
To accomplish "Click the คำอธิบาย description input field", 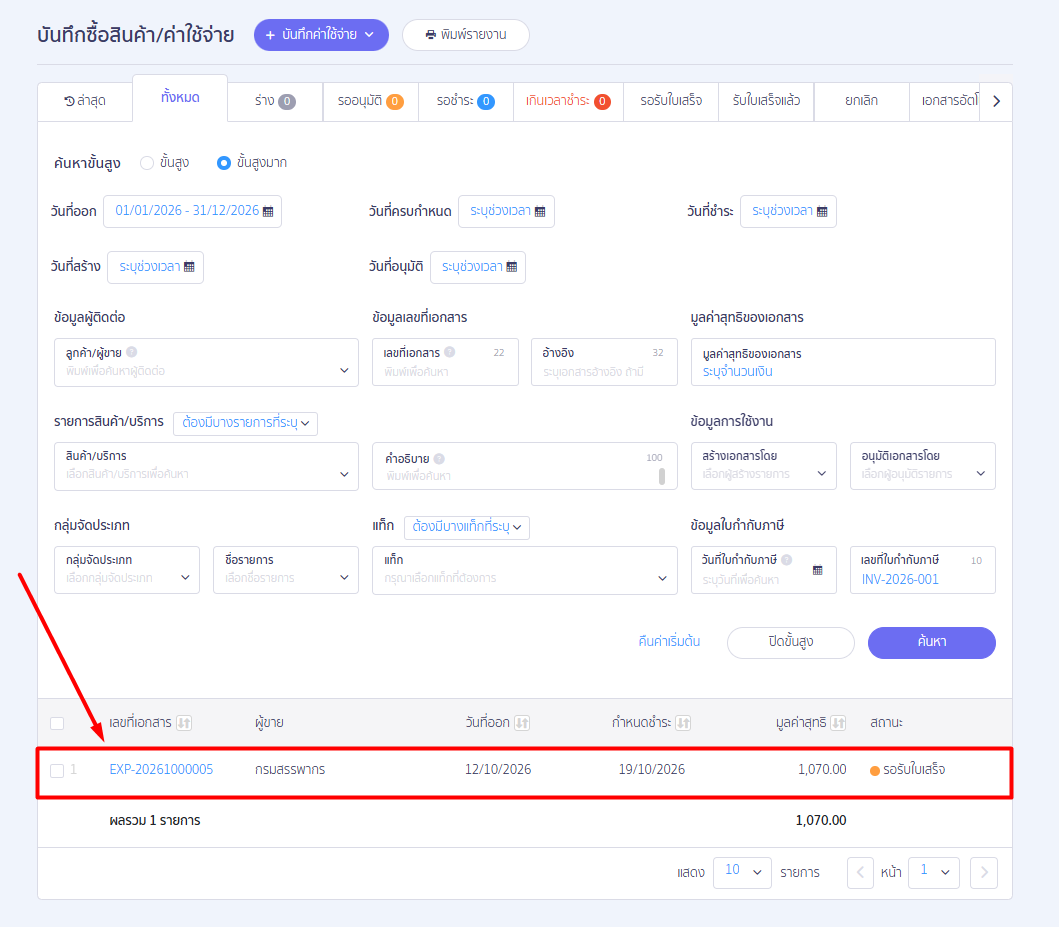I will pyautogui.click(x=525, y=467).
